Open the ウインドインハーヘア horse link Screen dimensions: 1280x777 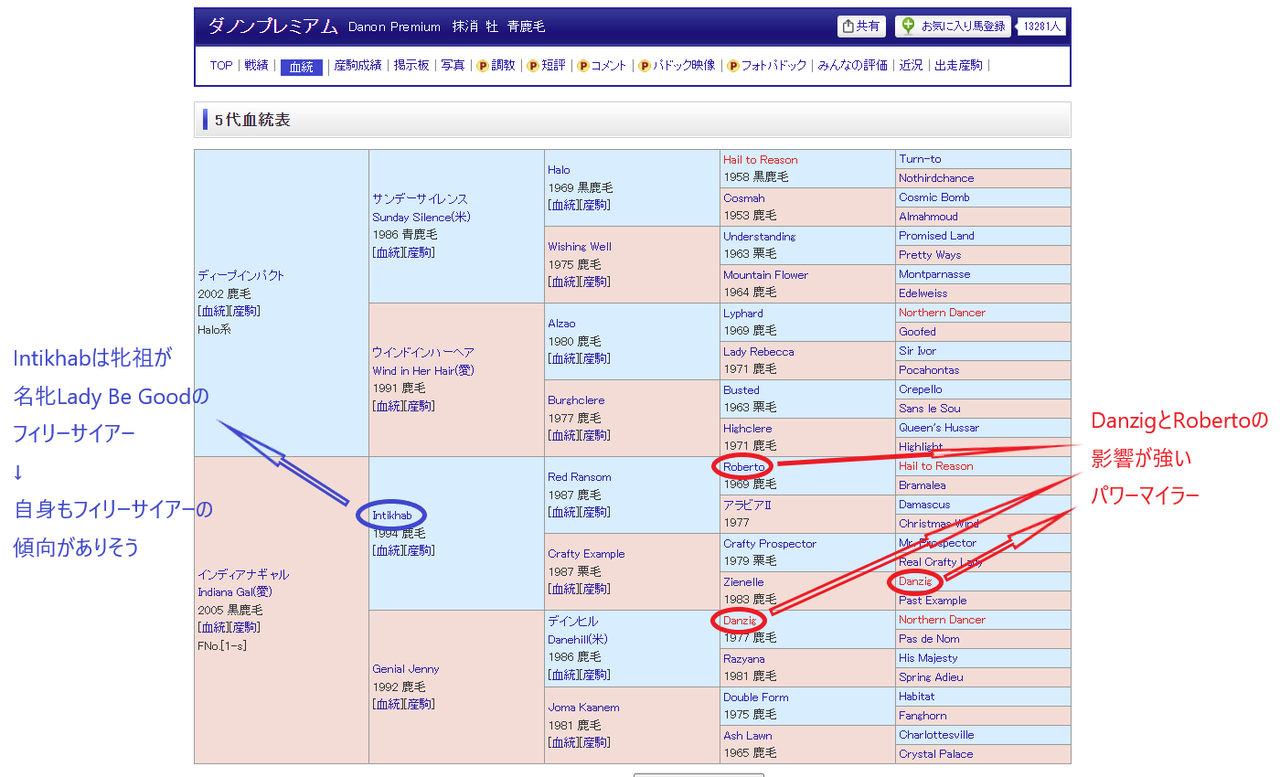pyautogui.click(x=423, y=353)
